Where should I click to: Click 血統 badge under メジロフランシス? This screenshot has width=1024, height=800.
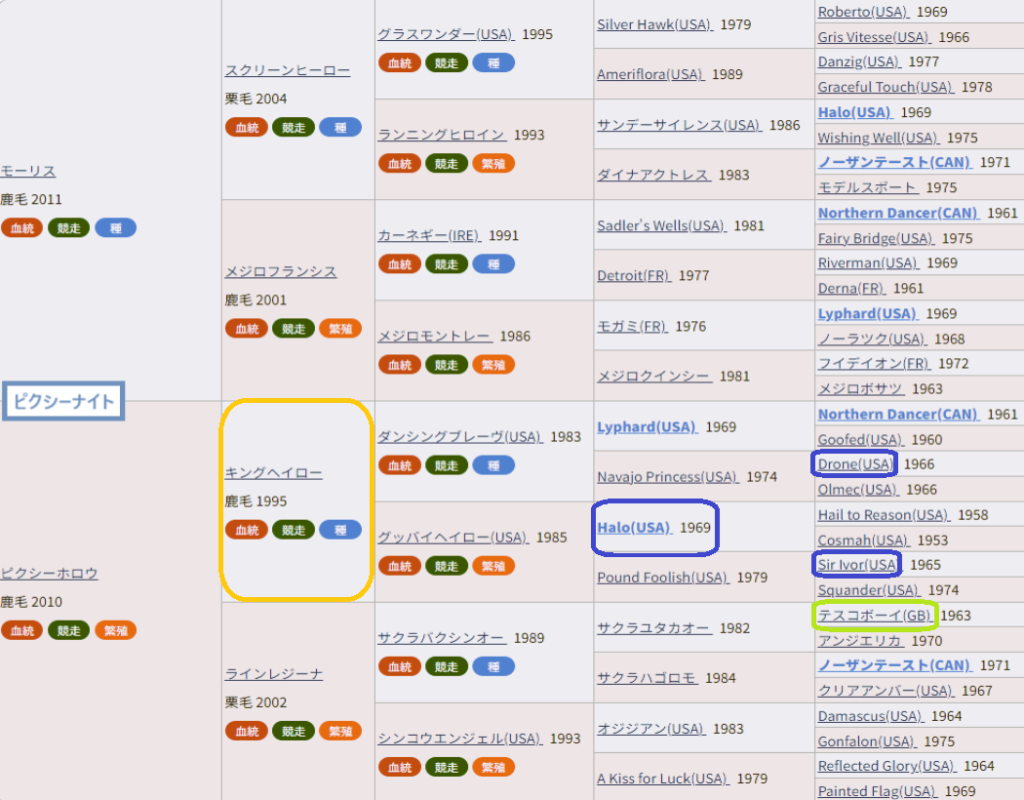[246, 328]
